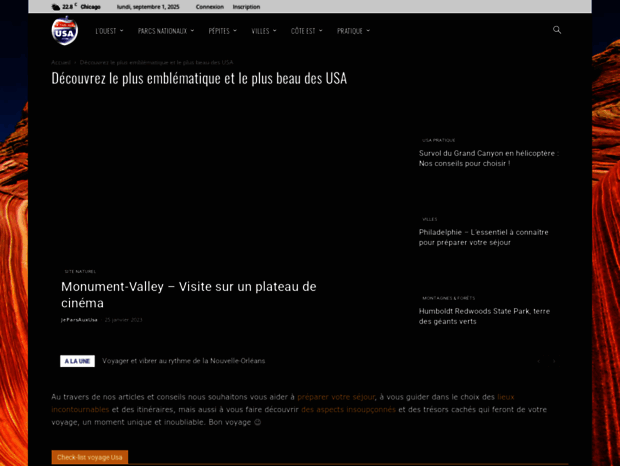Click the Connexion link
The height and width of the screenshot is (466, 620).
(x=209, y=7)
